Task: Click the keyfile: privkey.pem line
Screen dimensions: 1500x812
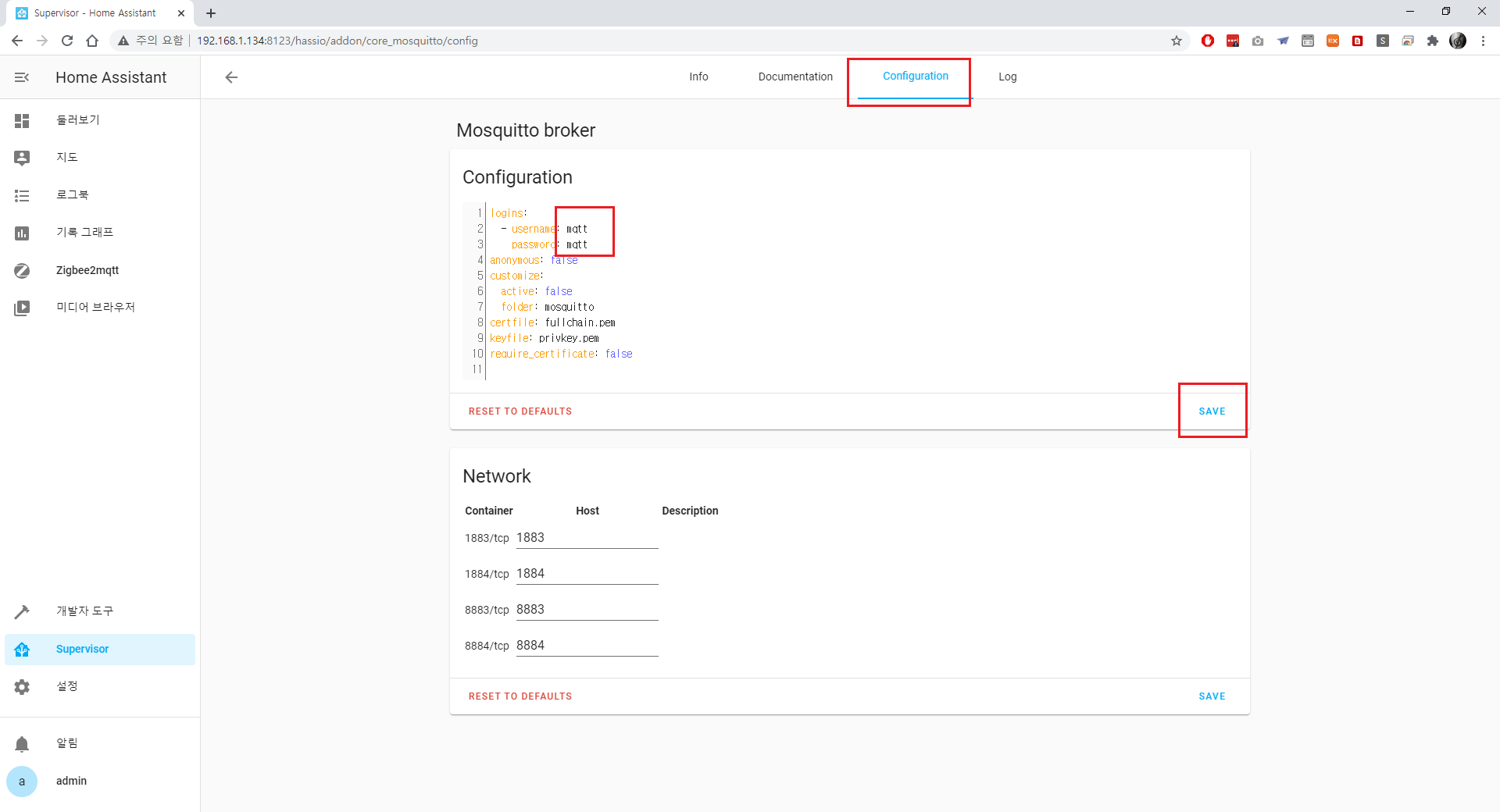Action: tap(544, 338)
